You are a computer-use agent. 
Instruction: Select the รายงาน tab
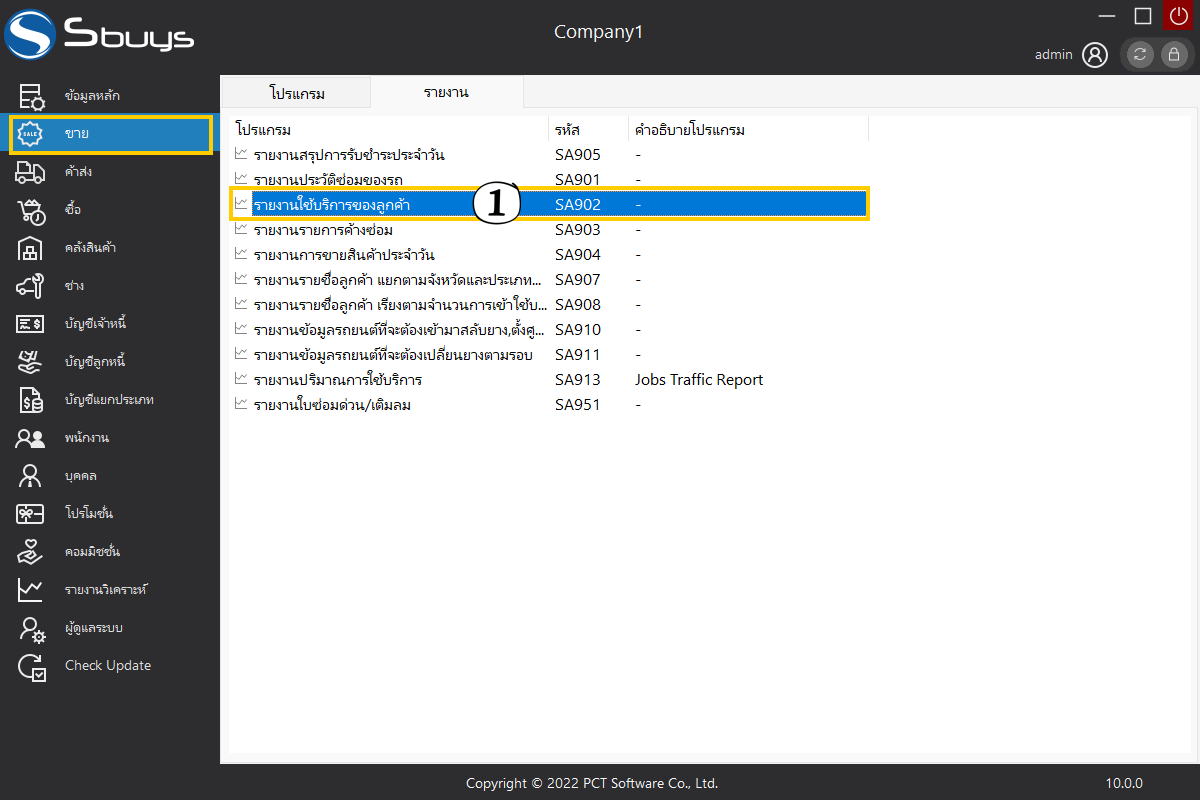click(x=446, y=93)
